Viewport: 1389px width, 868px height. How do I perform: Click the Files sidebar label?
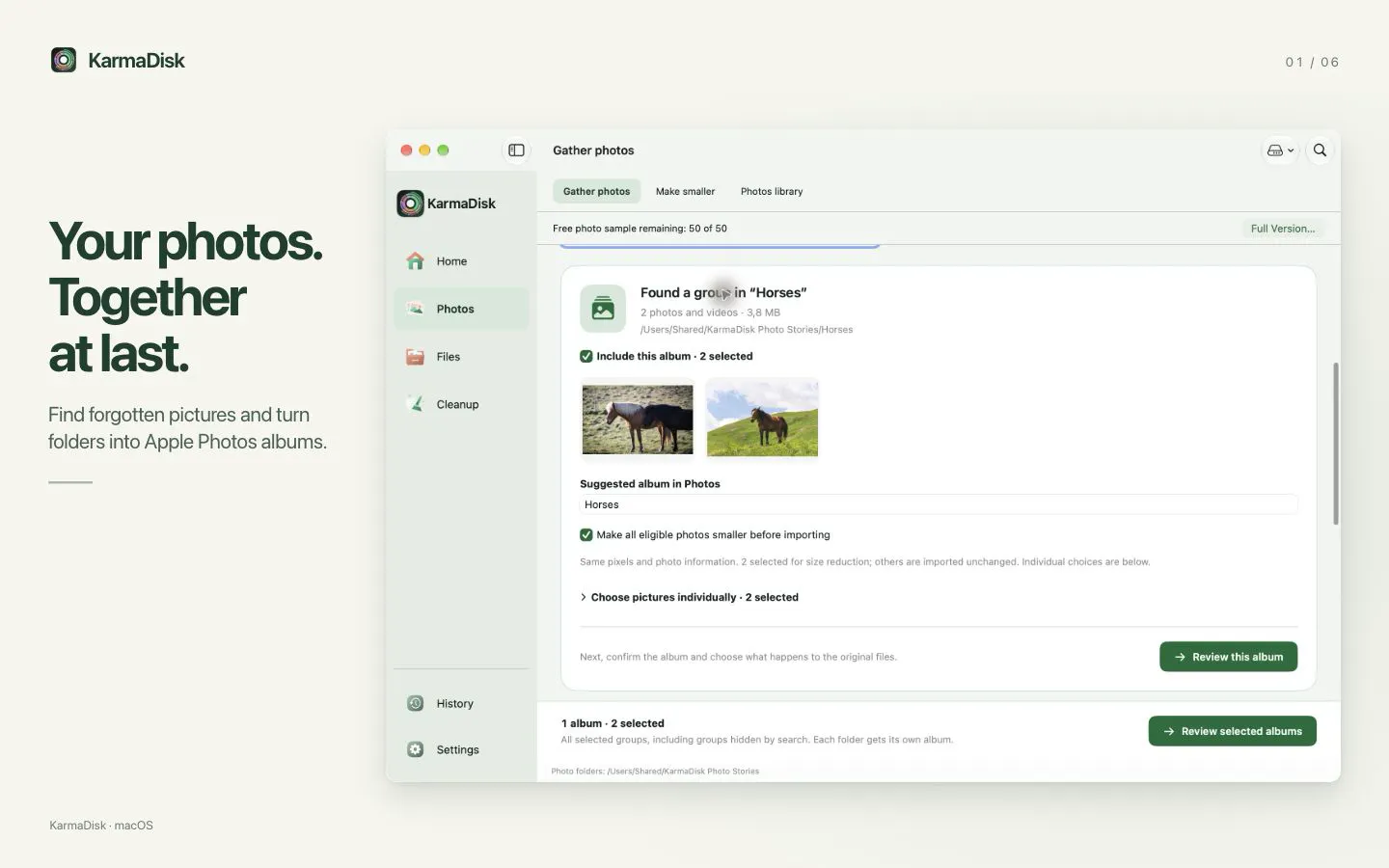coord(449,357)
